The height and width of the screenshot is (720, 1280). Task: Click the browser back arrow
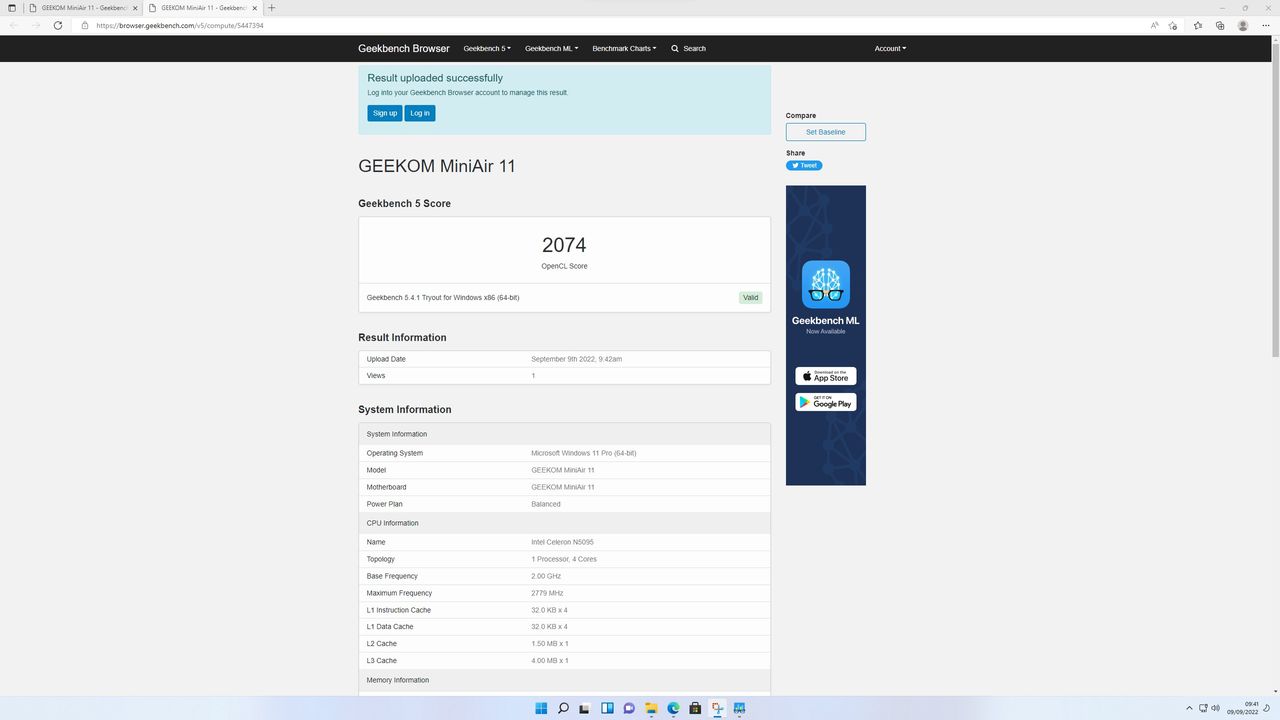click(x=13, y=25)
